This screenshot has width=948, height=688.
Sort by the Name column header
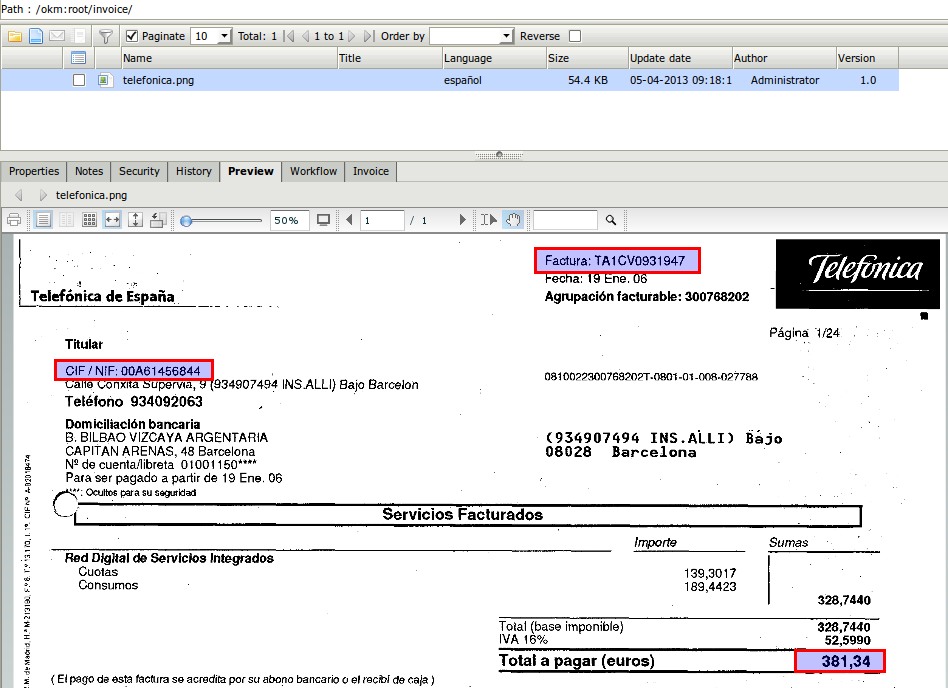(x=229, y=58)
